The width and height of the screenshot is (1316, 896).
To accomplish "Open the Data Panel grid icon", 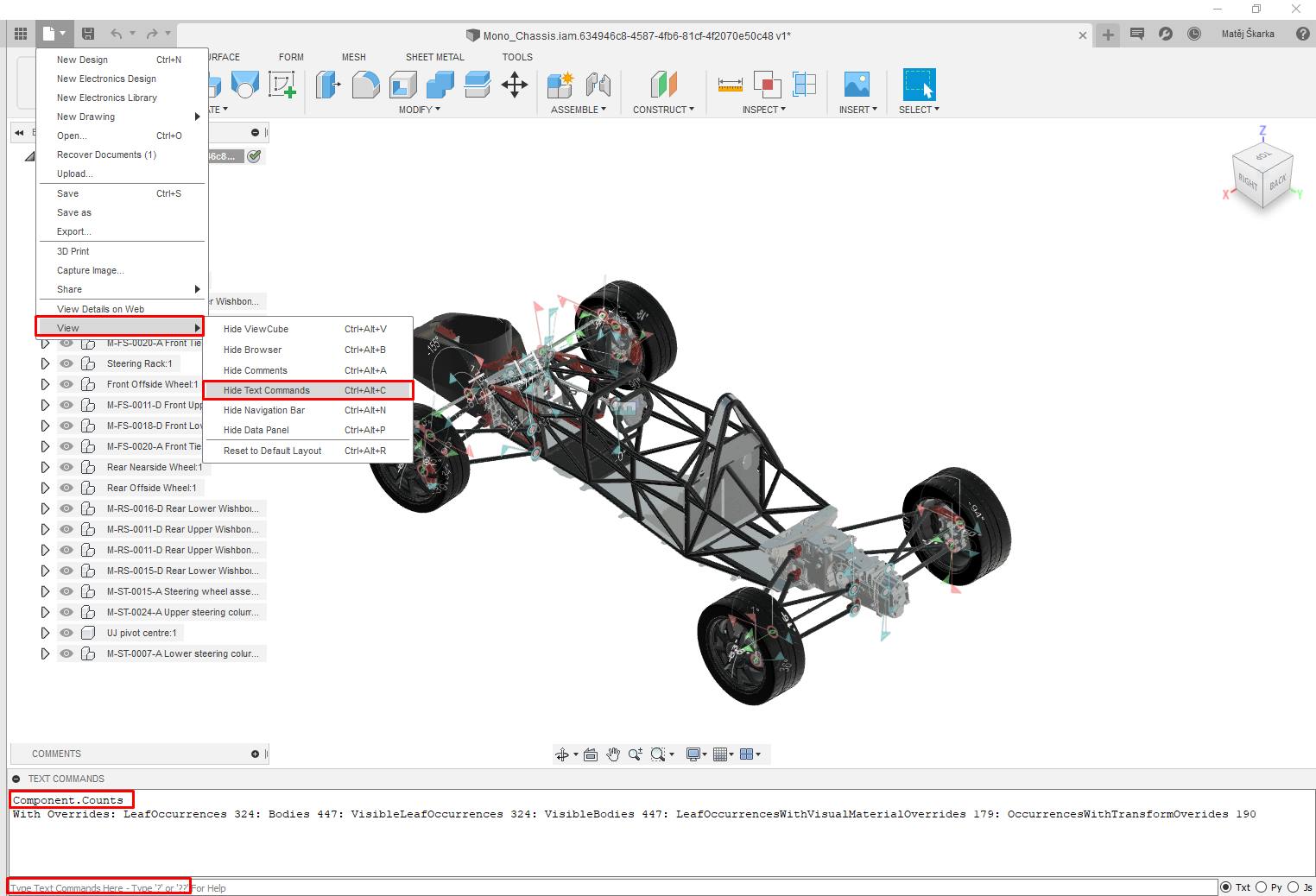I will [21, 35].
